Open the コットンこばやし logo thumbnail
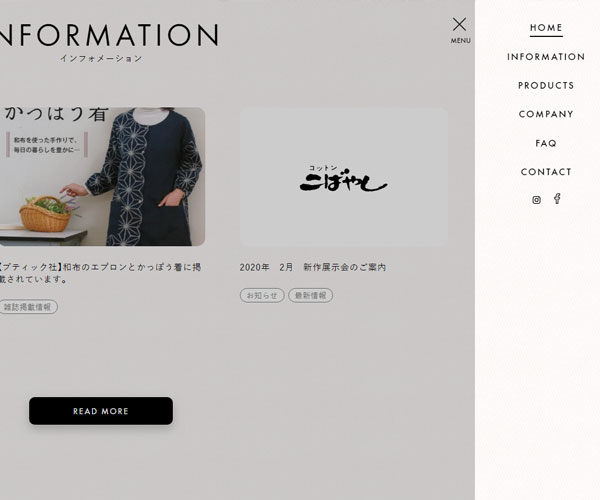This screenshot has width=600, height=500. point(344,177)
